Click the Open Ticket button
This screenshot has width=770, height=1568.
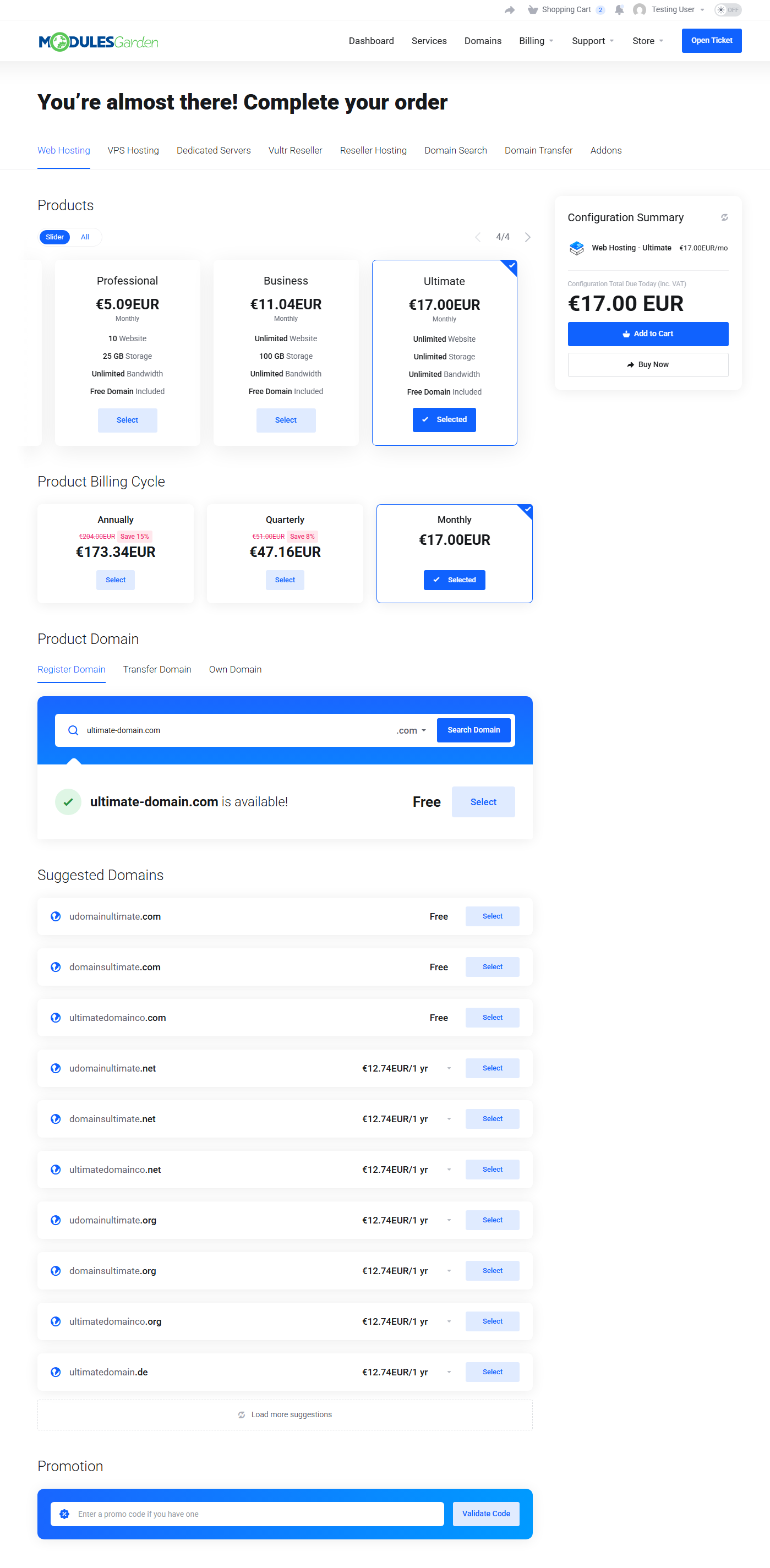(712, 41)
